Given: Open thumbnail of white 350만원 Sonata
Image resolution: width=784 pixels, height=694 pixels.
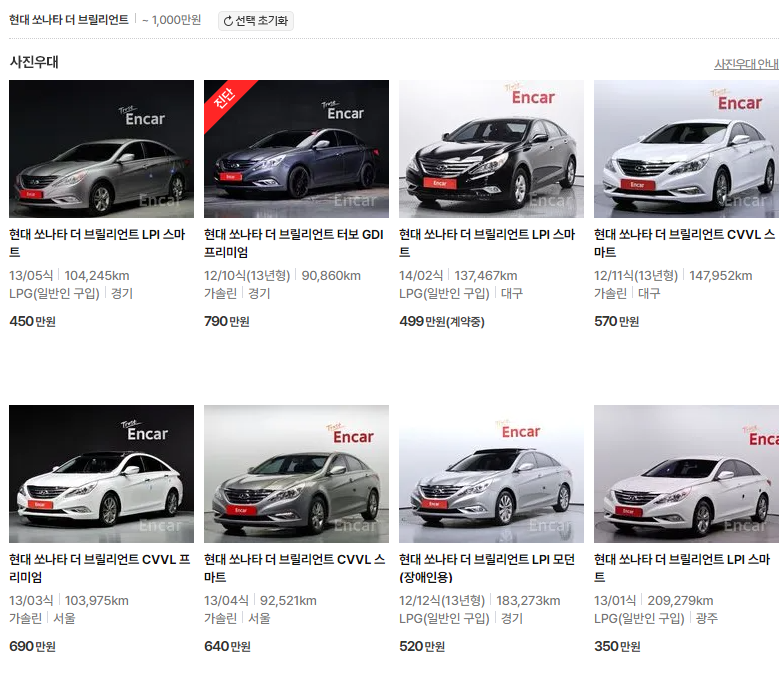Looking at the screenshot, I should [686, 474].
